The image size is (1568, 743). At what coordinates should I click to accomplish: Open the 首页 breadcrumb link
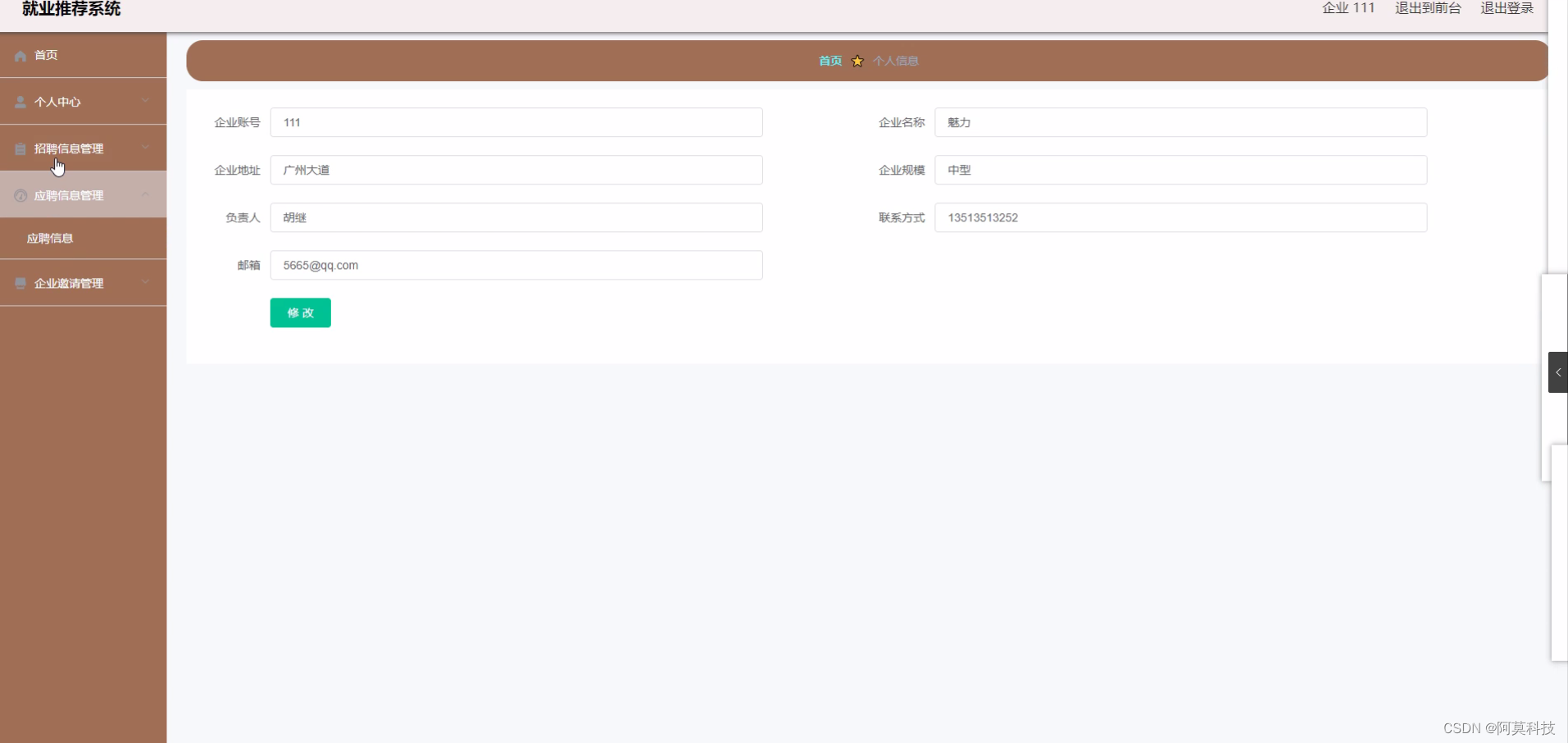tap(829, 61)
